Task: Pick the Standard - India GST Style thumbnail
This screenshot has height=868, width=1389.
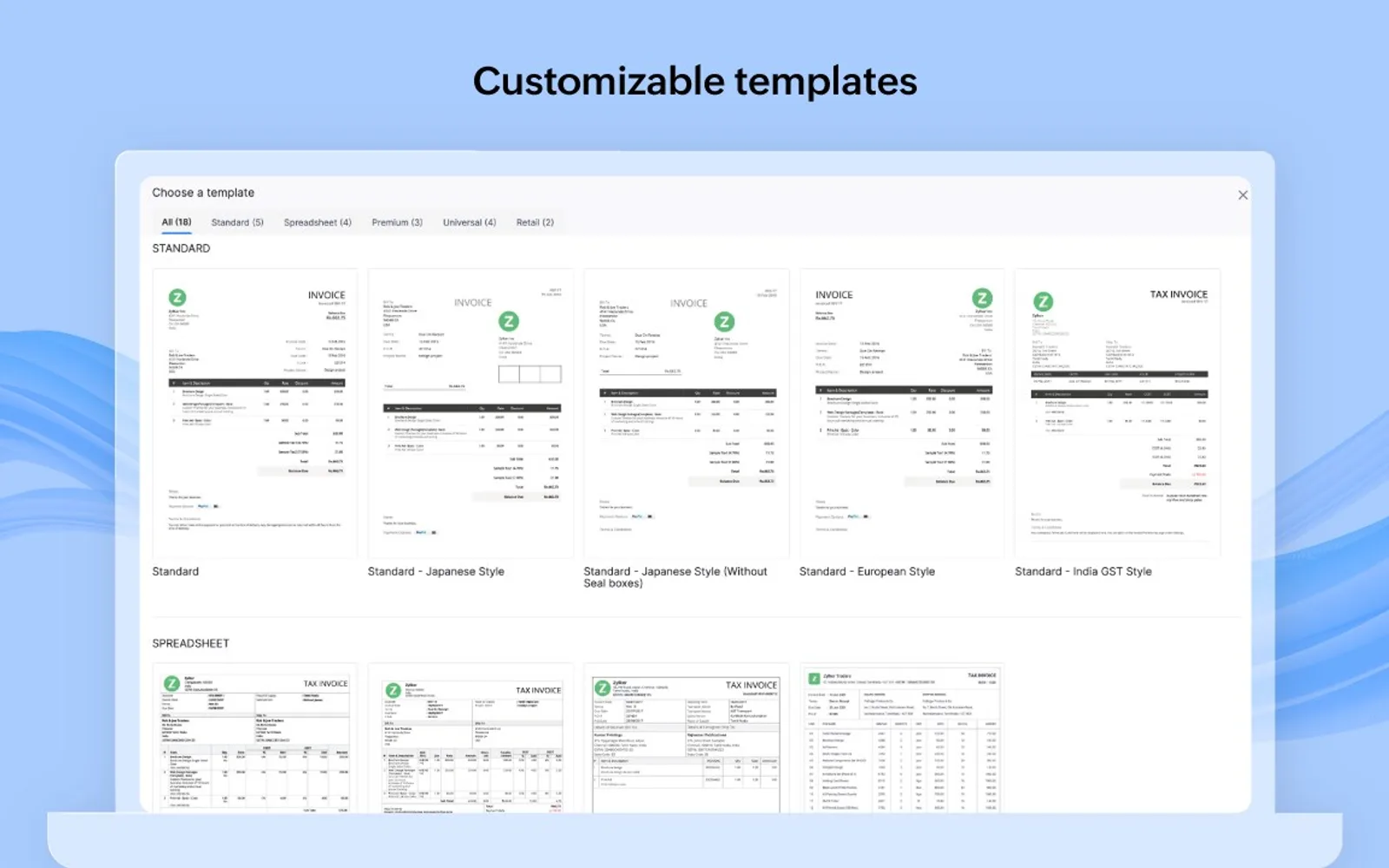Action: tap(1117, 413)
